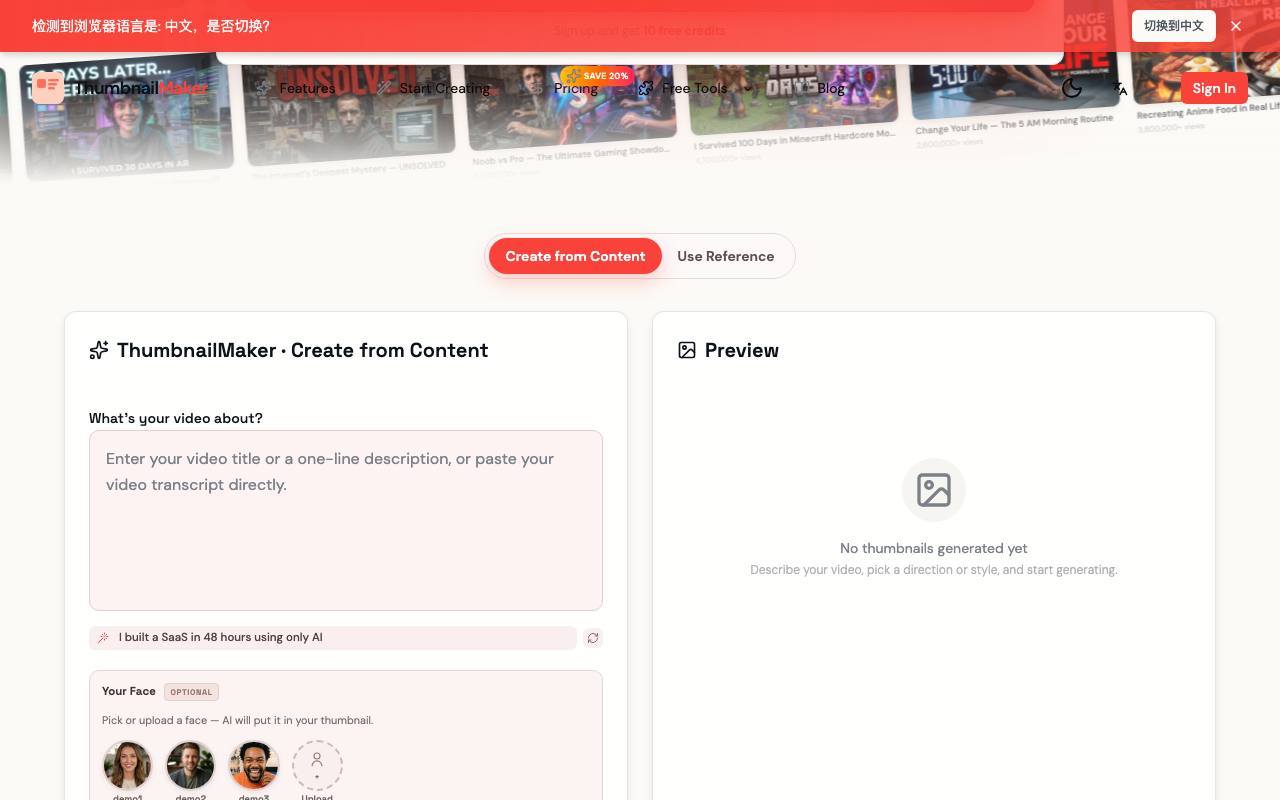1280x800 pixels.
Task: Click the ThumbnailMaker logo icon
Action: [x=48, y=88]
